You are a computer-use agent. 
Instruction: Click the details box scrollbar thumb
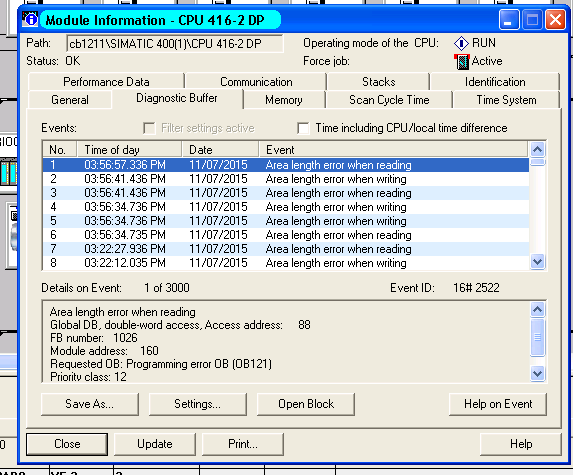tap(538, 337)
